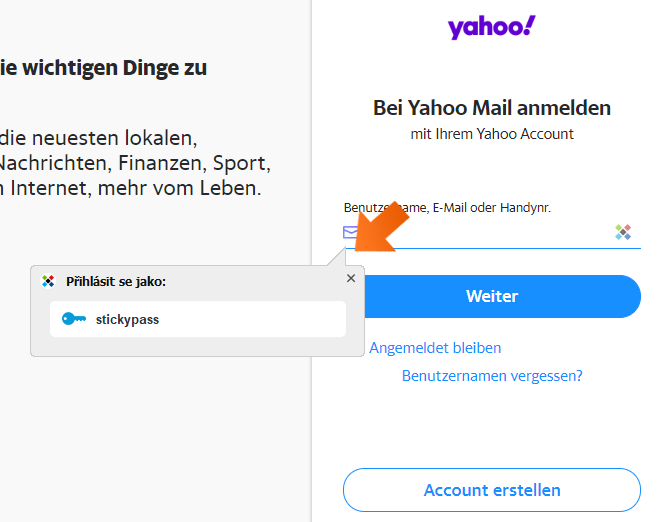657x522 pixels.
Task: Open Sticky Password icon inside username field
Action: coord(623,232)
